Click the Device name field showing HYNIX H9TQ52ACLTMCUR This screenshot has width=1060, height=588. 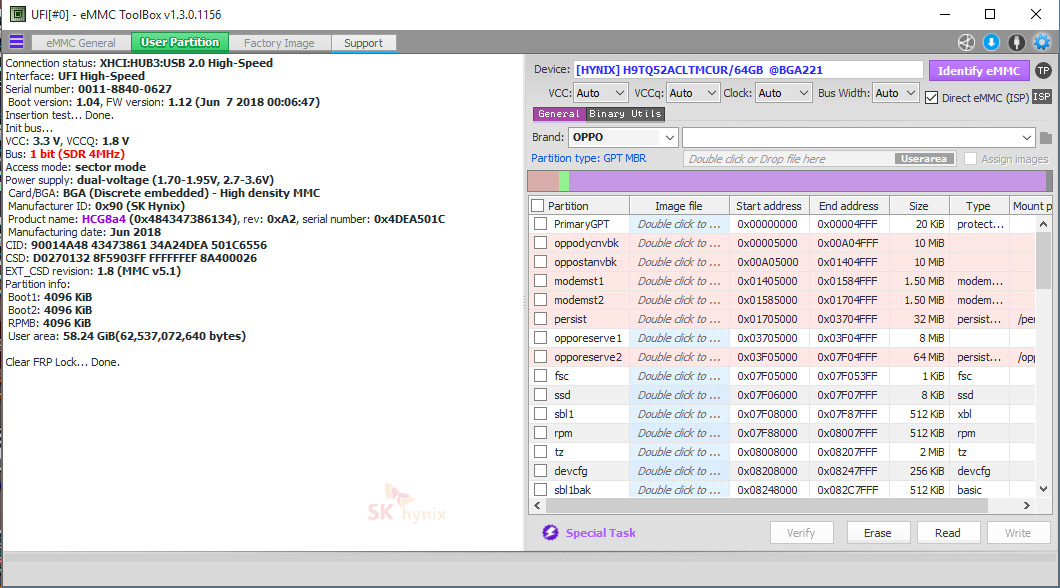(748, 70)
